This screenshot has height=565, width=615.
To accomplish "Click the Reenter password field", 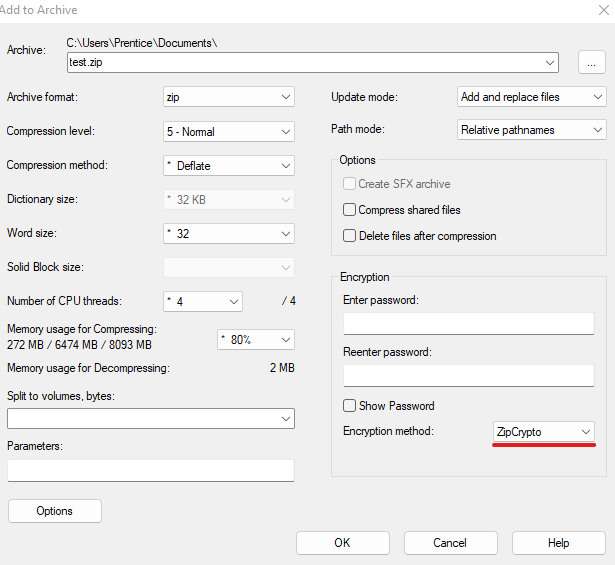I will [x=468, y=375].
